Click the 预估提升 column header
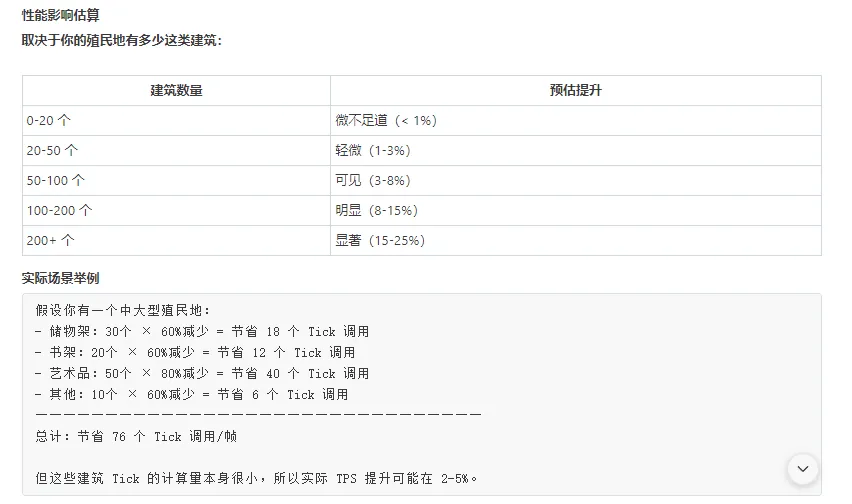Image resolution: width=852 pixels, height=504 pixels. point(575,90)
